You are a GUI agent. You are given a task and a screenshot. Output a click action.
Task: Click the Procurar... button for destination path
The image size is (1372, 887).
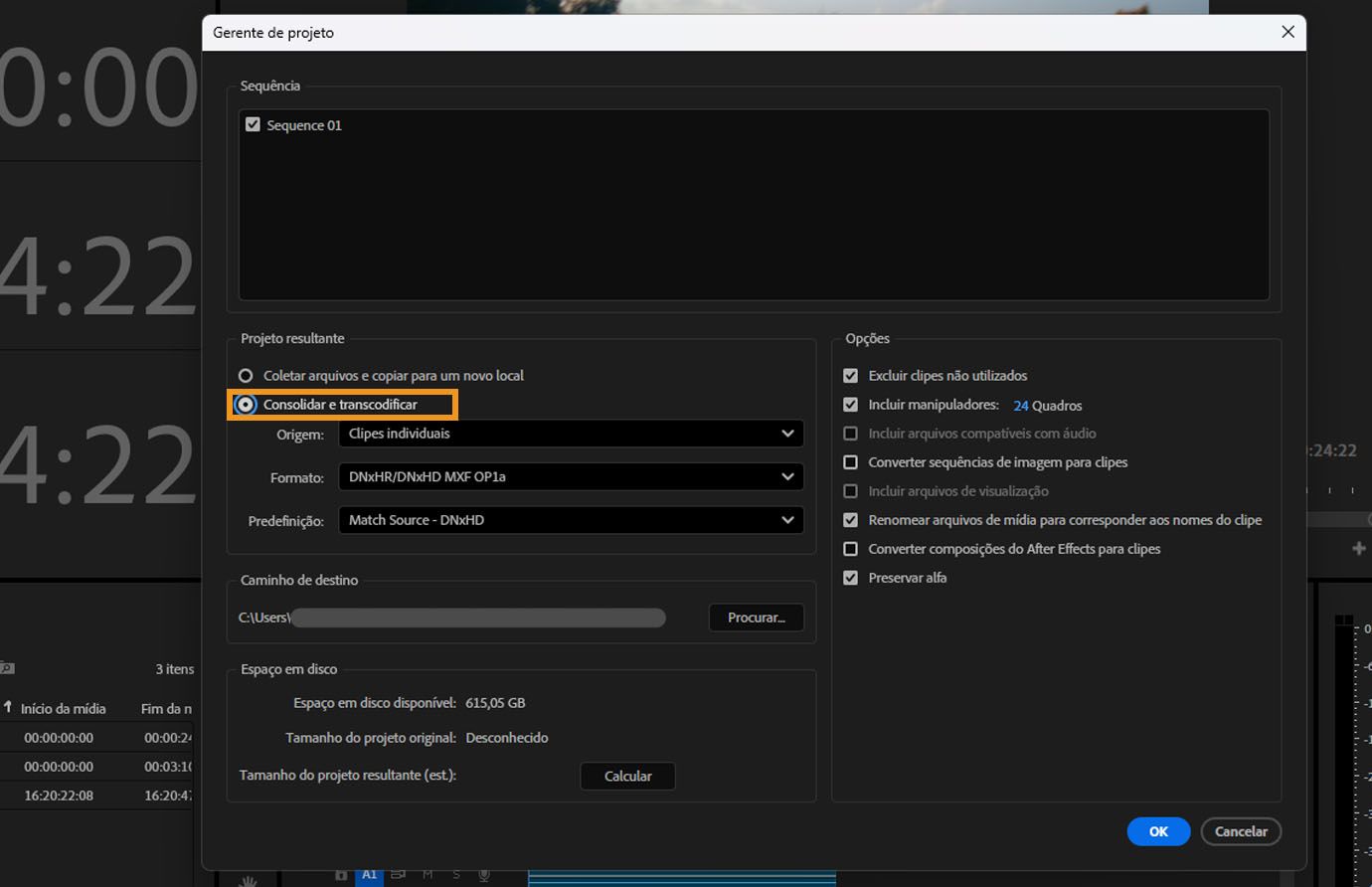[x=757, y=618]
